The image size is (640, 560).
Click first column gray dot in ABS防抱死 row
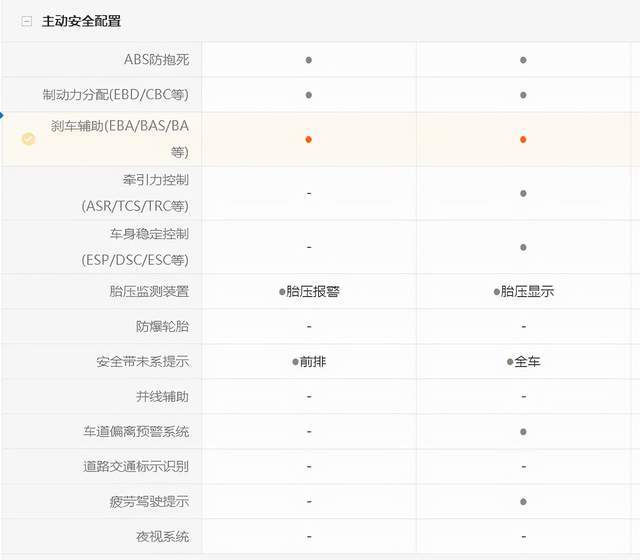coord(309,60)
